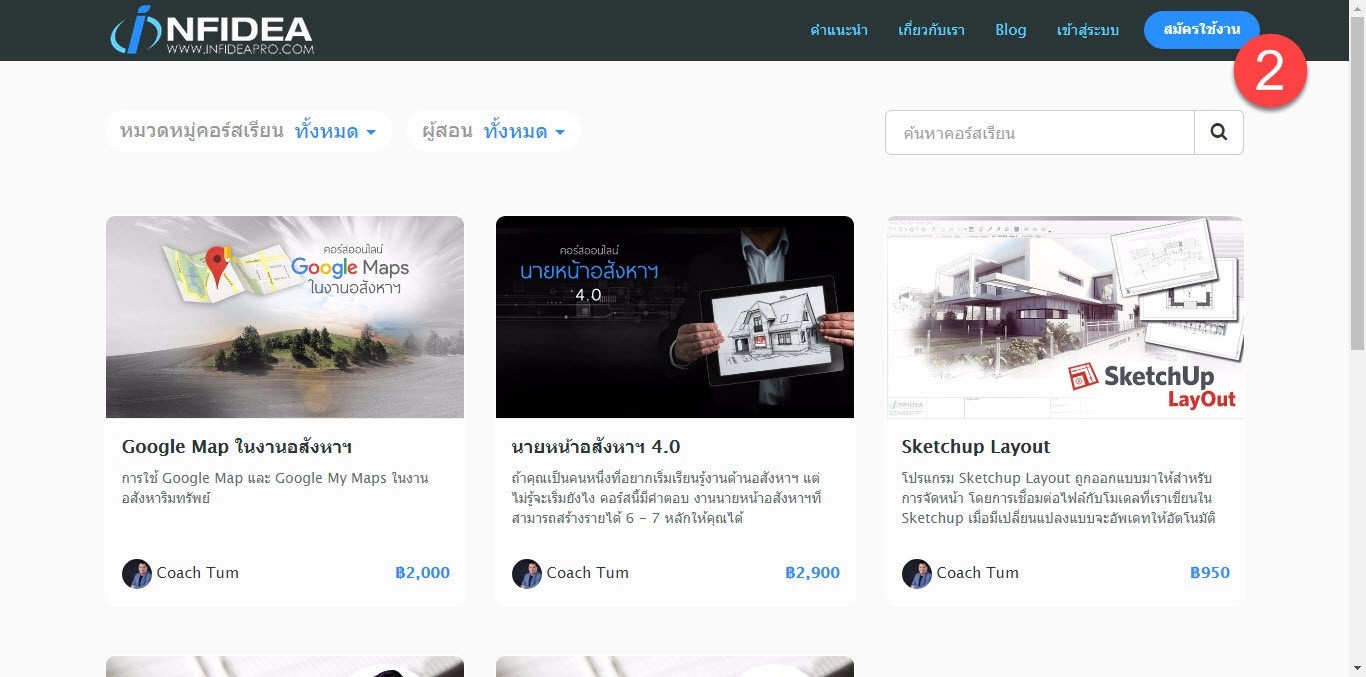This screenshot has height=677, width=1366.
Task: Click the นายหน้าอสังหาฯ 4.0 course title
Action: [x=596, y=447]
